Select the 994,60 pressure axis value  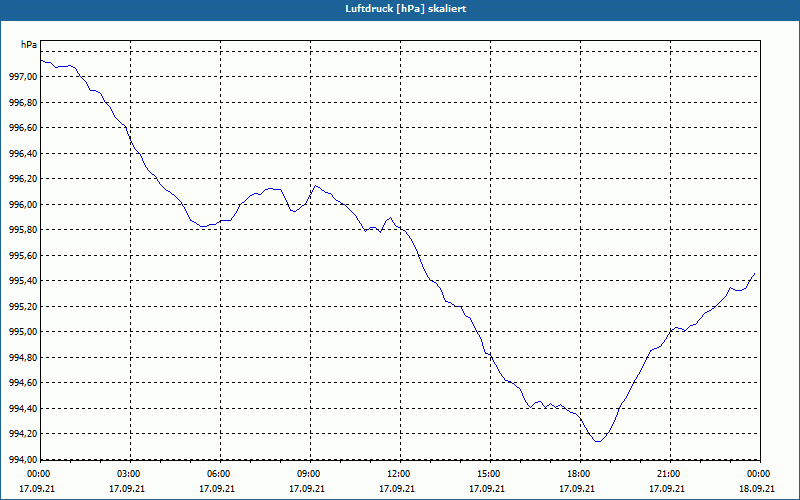pos(23,383)
